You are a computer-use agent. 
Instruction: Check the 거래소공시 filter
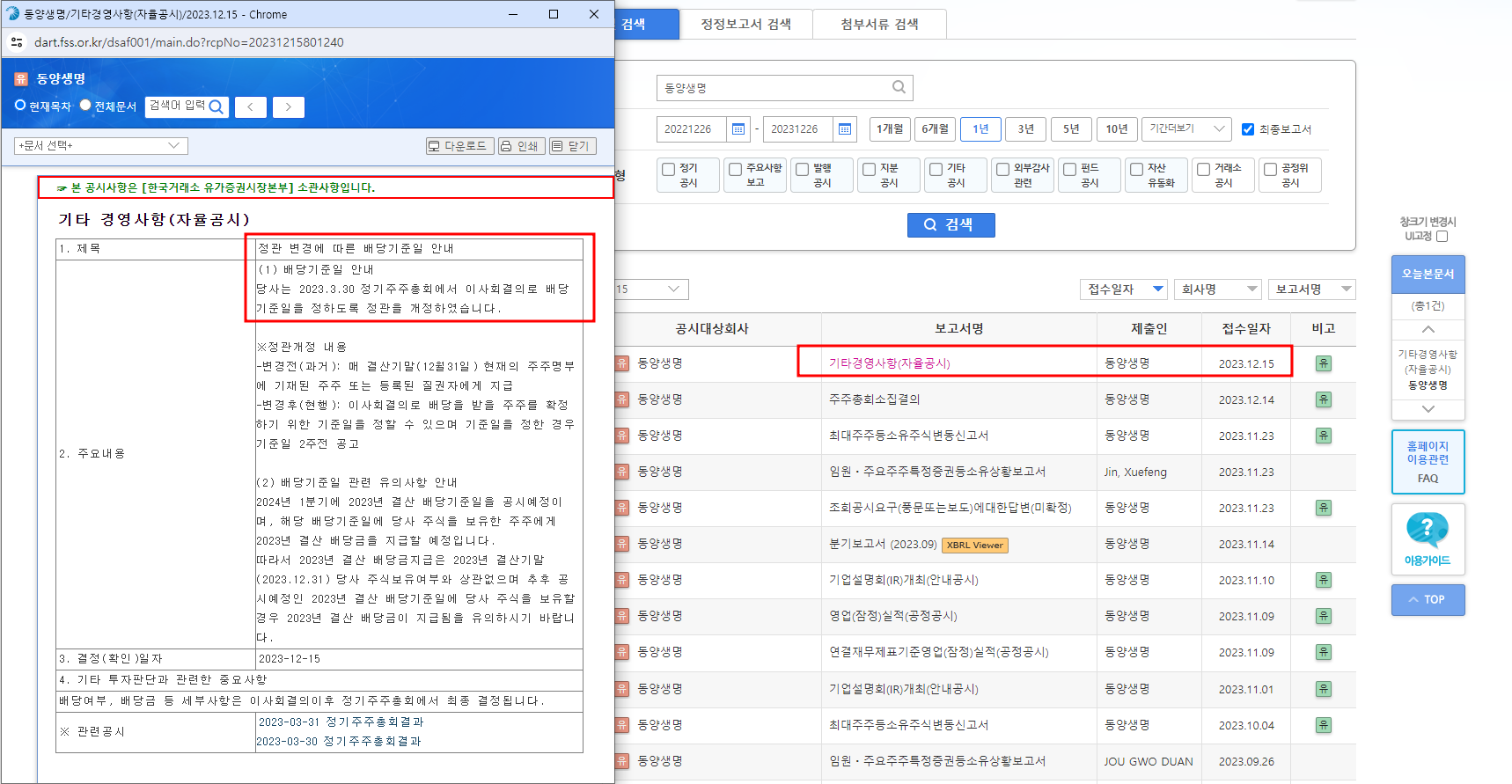pos(1203,169)
